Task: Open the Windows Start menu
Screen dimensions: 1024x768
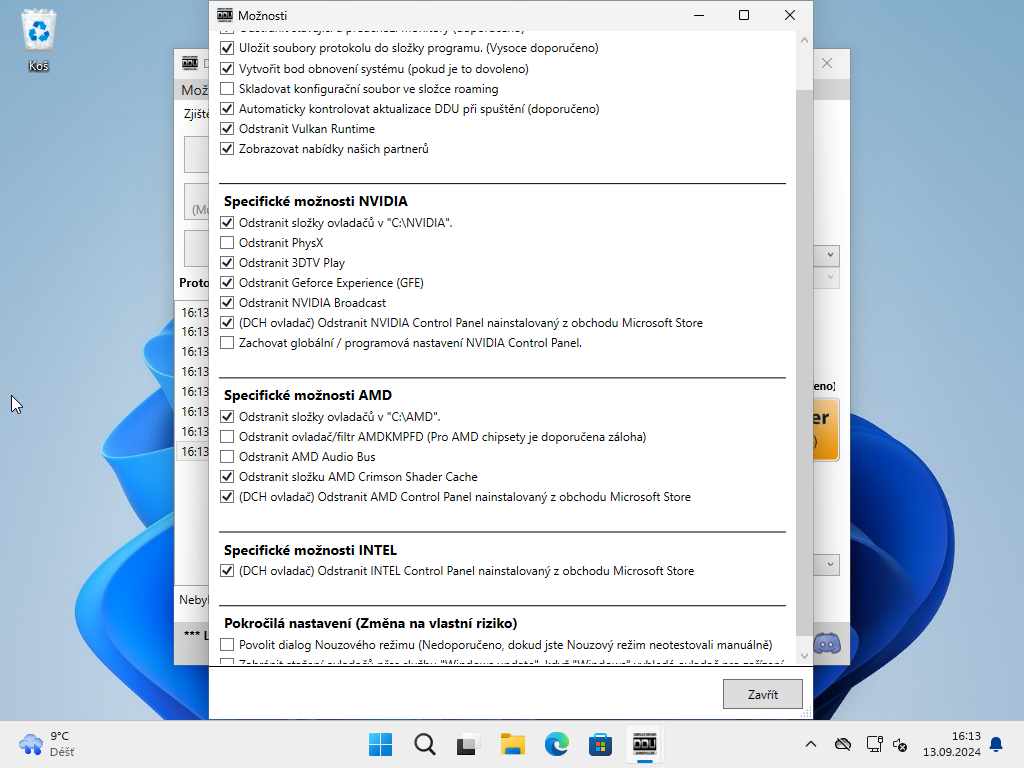Action: click(x=380, y=744)
